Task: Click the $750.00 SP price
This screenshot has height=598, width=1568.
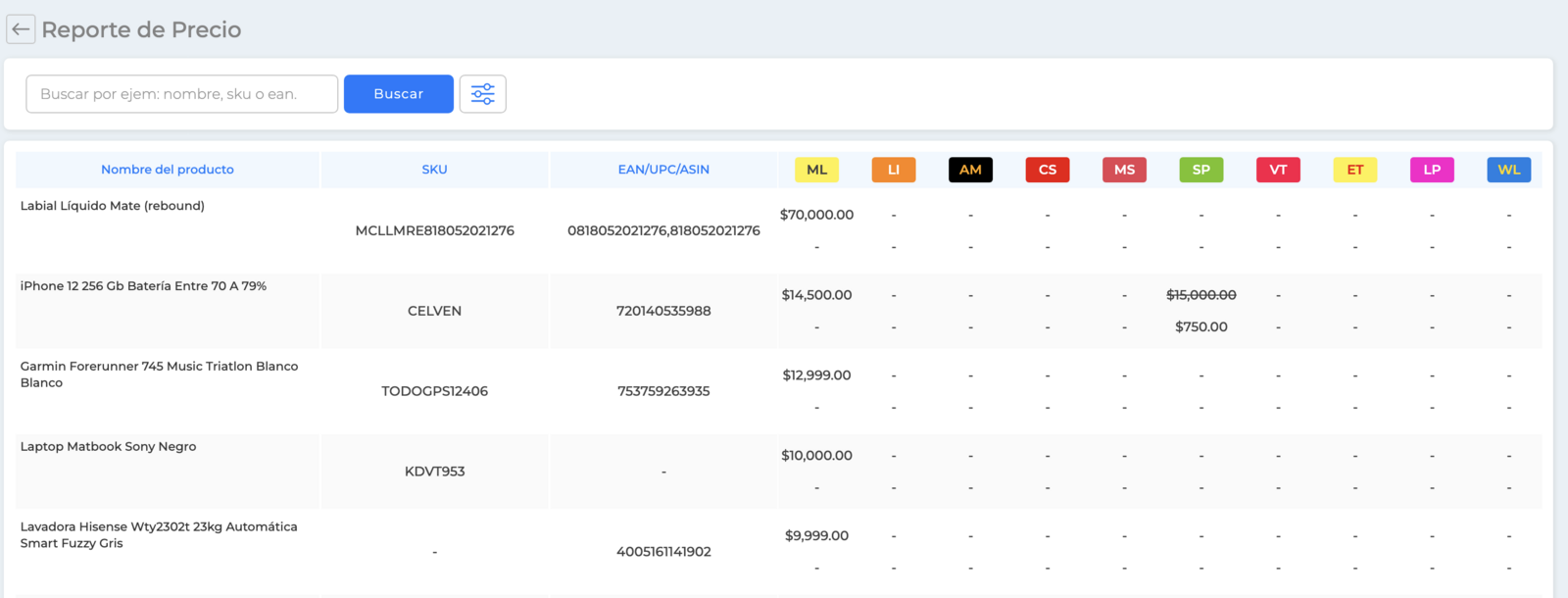Action: point(1201,327)
